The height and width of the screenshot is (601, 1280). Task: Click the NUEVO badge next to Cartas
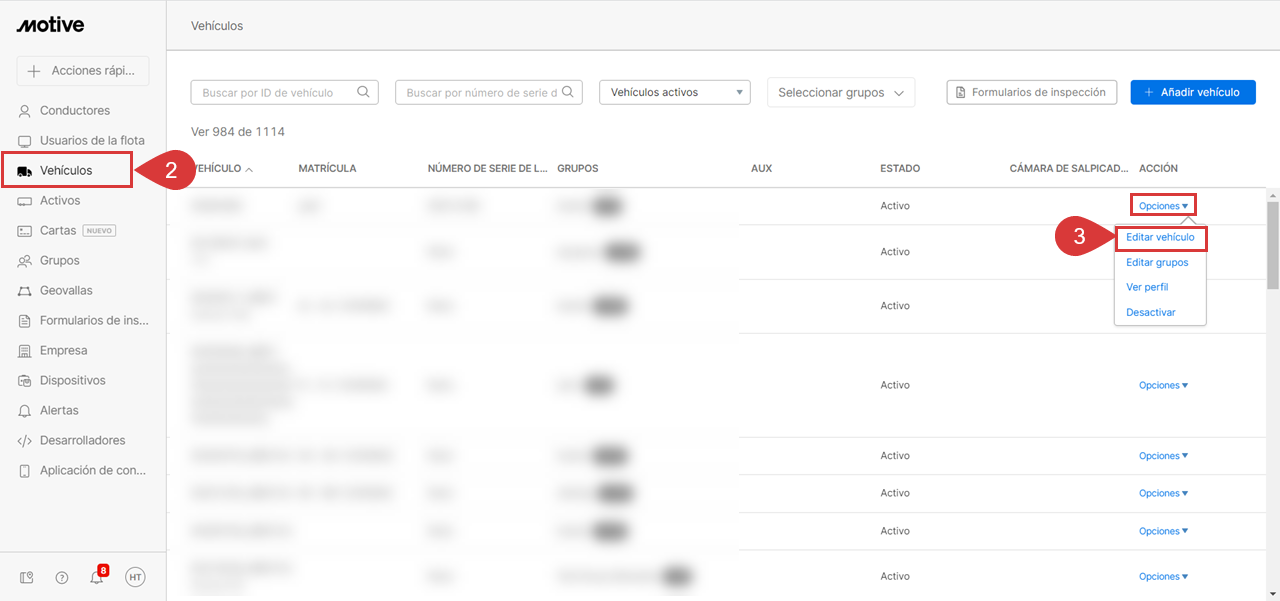(99, 231)
